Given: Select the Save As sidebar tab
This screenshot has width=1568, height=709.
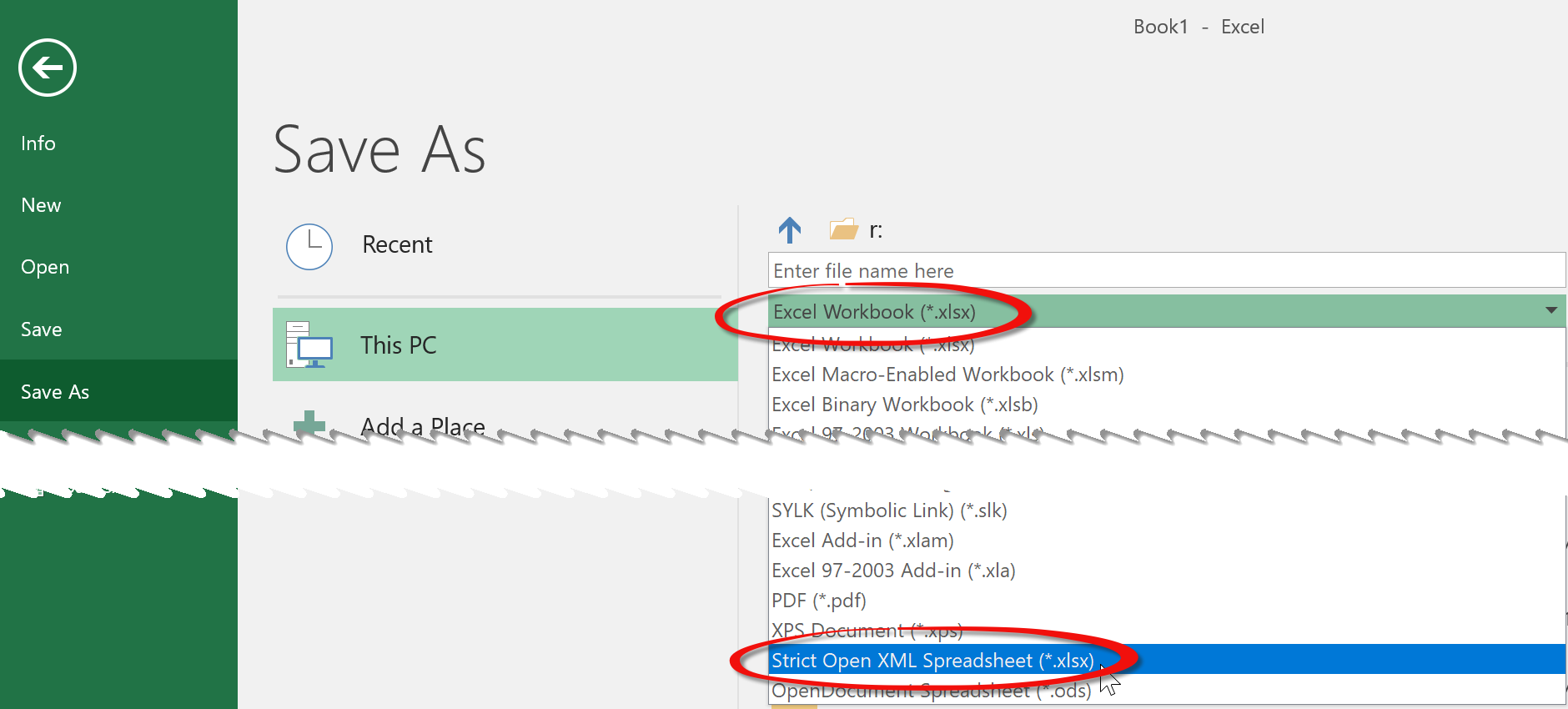Looking at the screenshot, I should pos(55,392).
